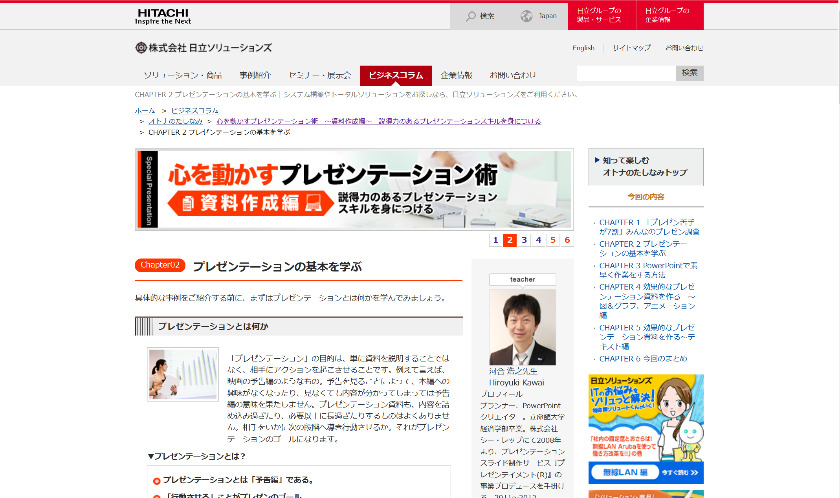This screenshot has width=840, height=498.
Task: Go to page 1 of the column
Action: click(495, 240)
